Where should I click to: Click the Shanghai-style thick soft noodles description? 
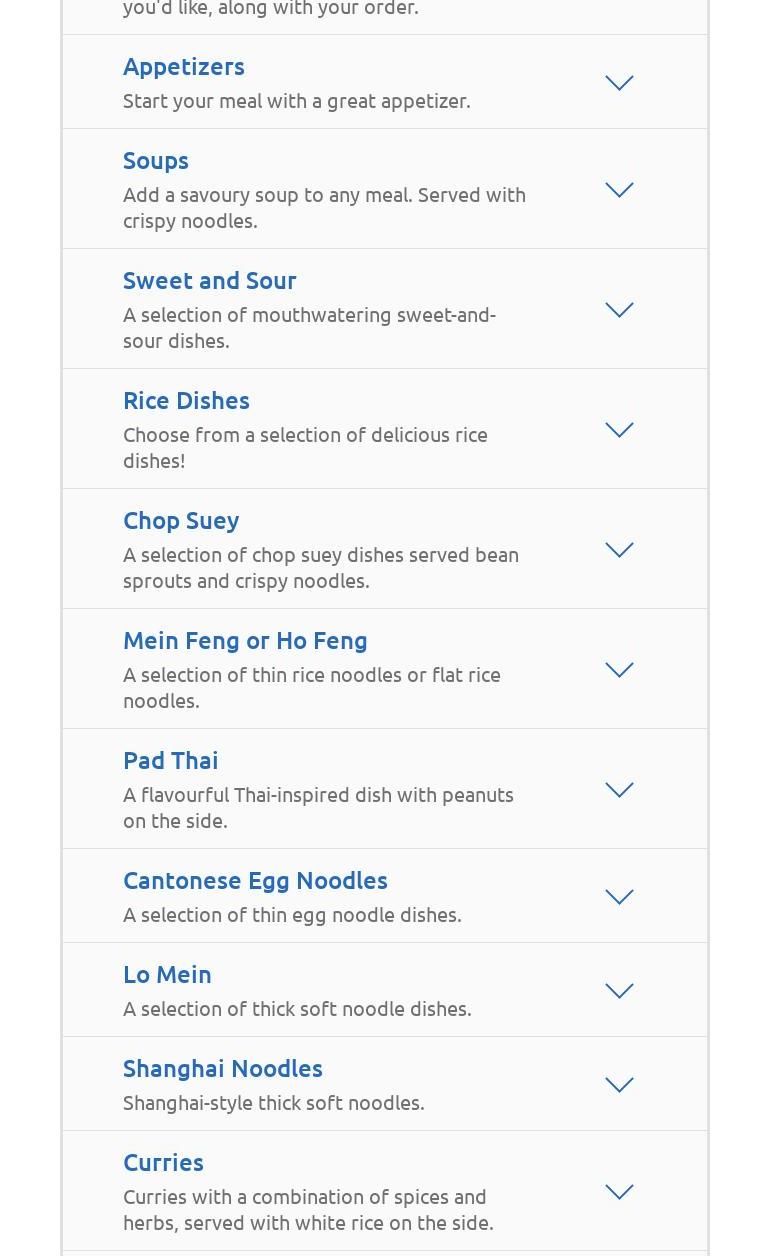coord(274,1102)
